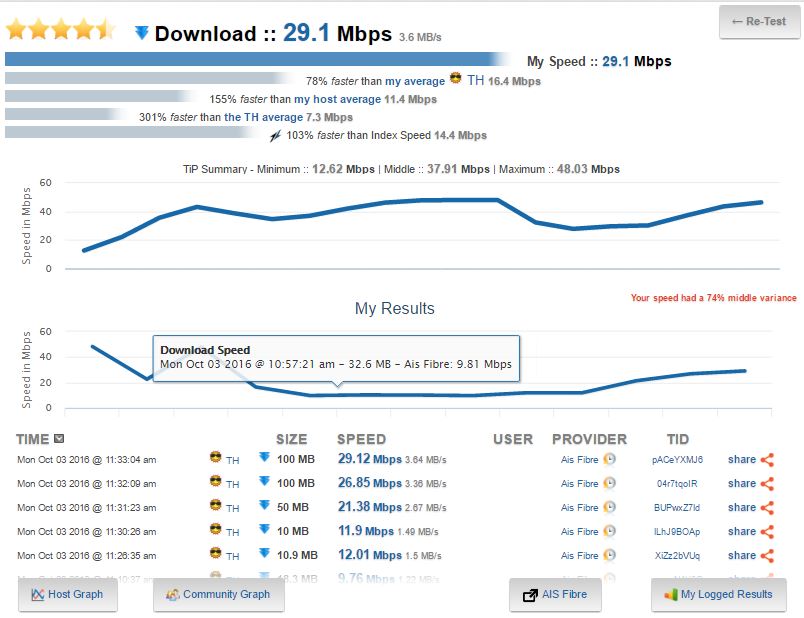The width and height of the screenshot is (804, 618).
Task: Click the clock icon beside Ais Fibre in first row
Action: (x=609, y=460)
